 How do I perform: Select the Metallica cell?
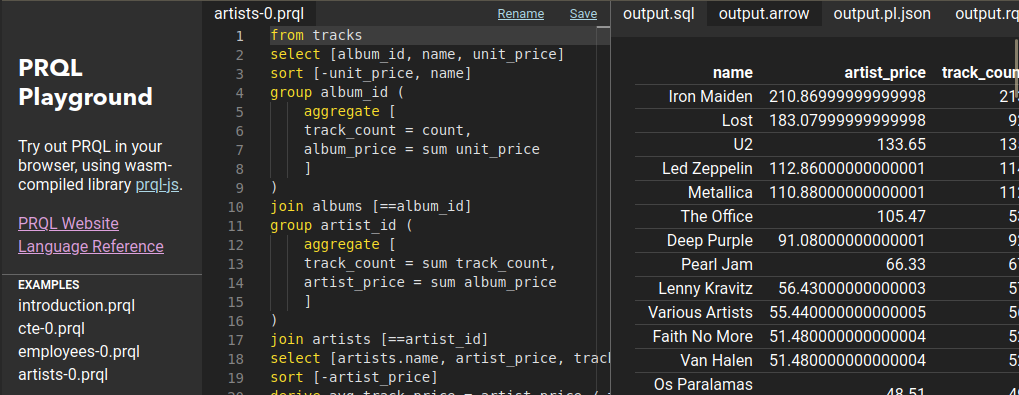tap(720, 192)
